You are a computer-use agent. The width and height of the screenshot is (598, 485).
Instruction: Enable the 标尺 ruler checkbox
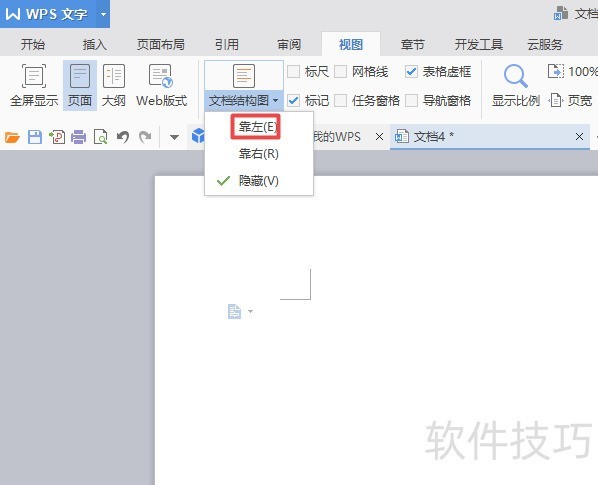coord(293,71)
